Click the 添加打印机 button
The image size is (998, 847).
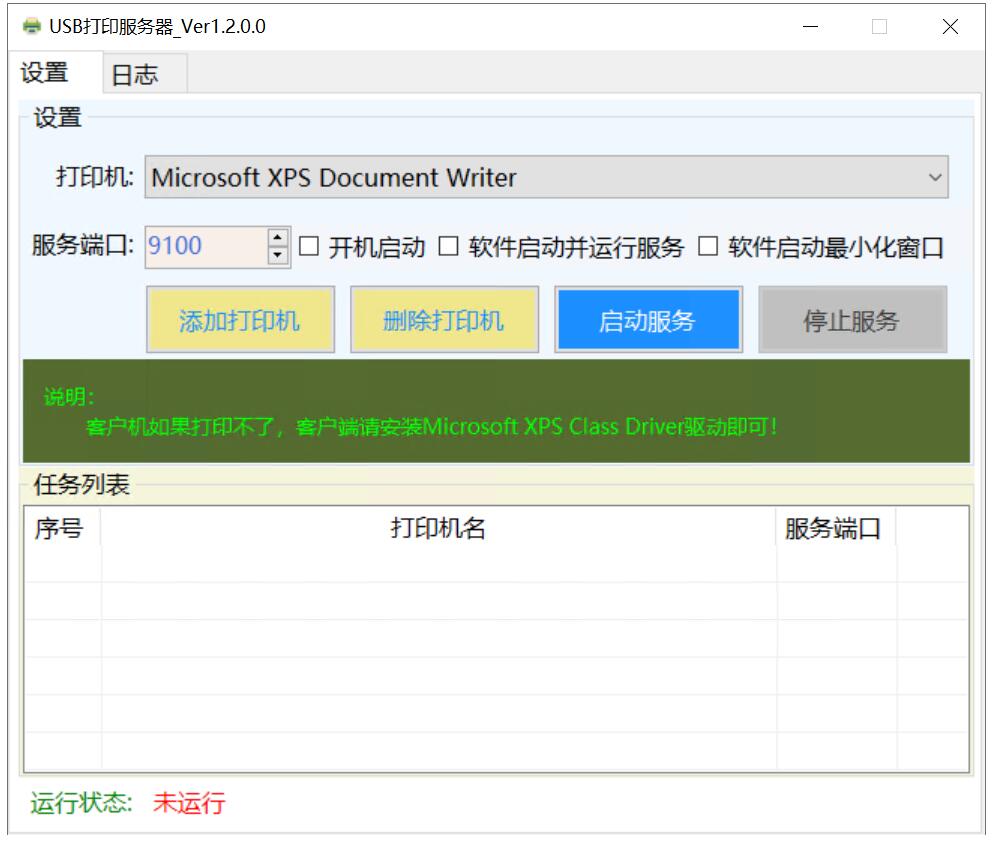pyautogui.click(x=241, y=321)
